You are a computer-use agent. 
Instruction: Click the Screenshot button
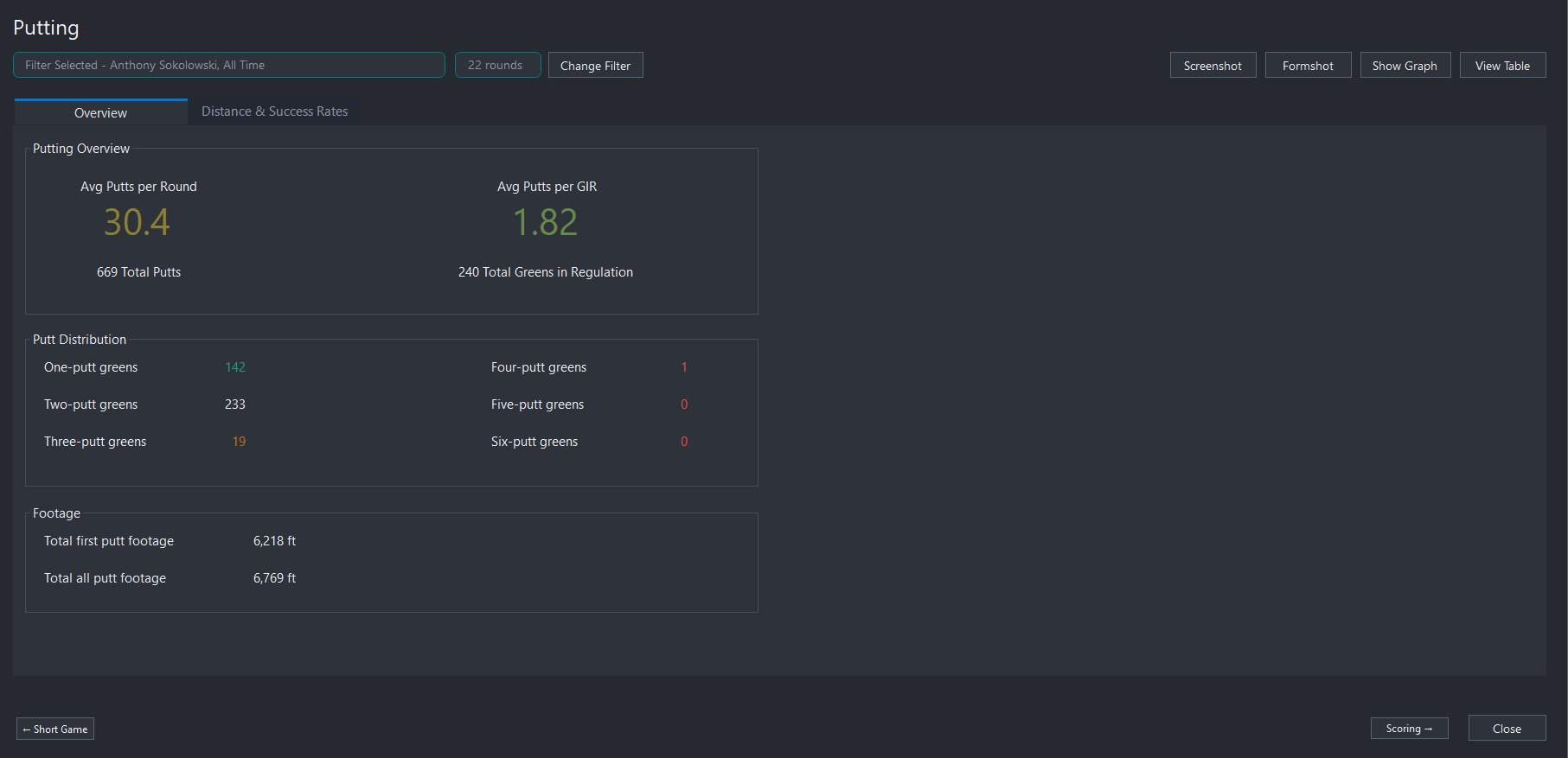[1213, 66]
